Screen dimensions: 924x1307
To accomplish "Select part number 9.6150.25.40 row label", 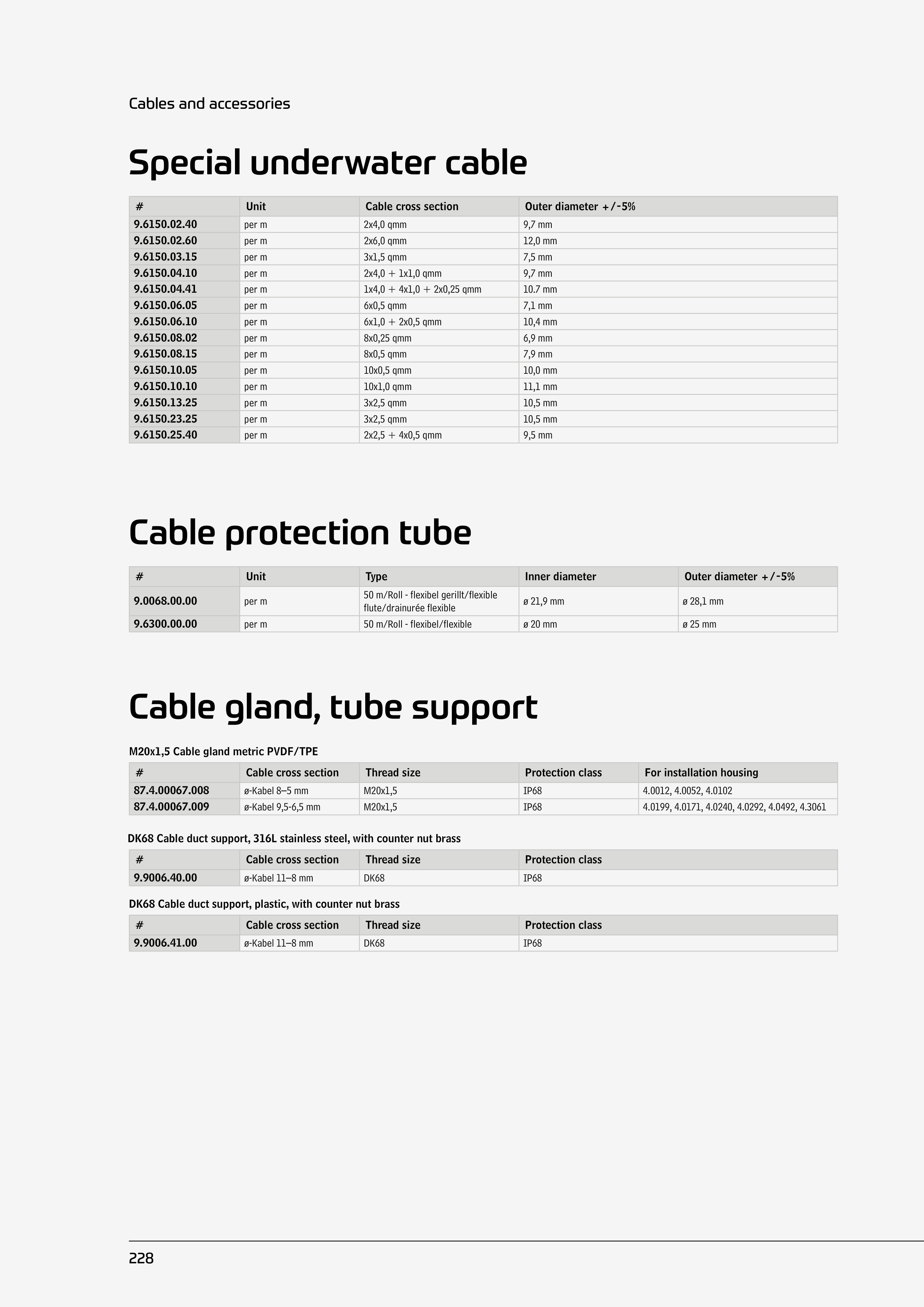I will pos(165,435).
